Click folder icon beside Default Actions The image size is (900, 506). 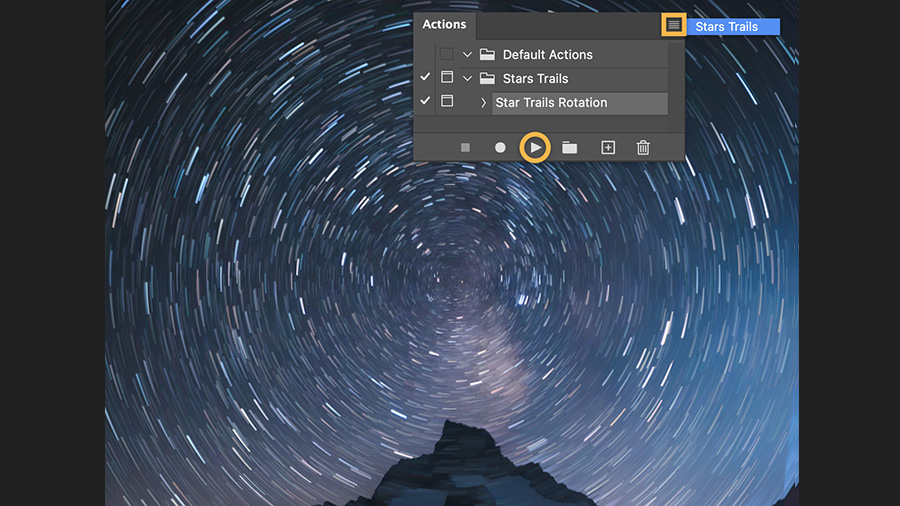click(x=487, y=55)
